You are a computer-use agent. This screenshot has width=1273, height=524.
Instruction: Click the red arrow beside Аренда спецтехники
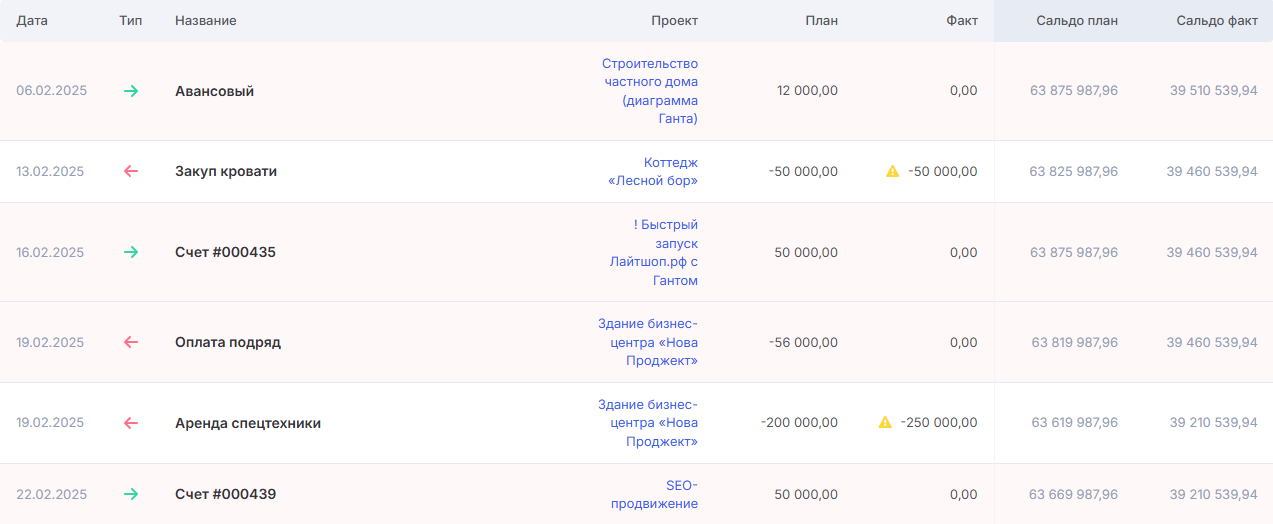pos(131,423)
